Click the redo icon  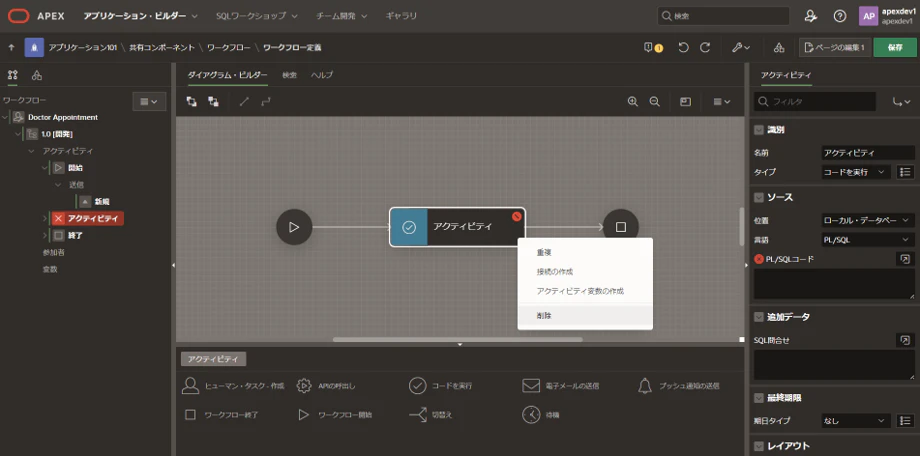tap(705, 48)
